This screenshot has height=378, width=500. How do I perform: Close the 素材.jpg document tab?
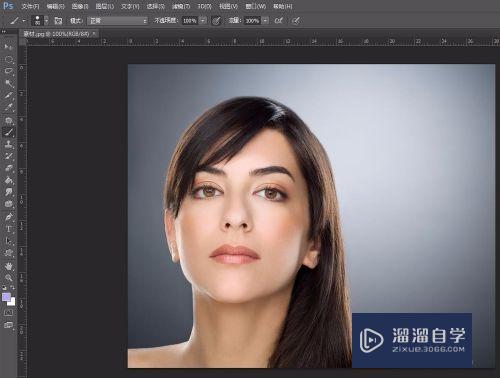point(94,33)
